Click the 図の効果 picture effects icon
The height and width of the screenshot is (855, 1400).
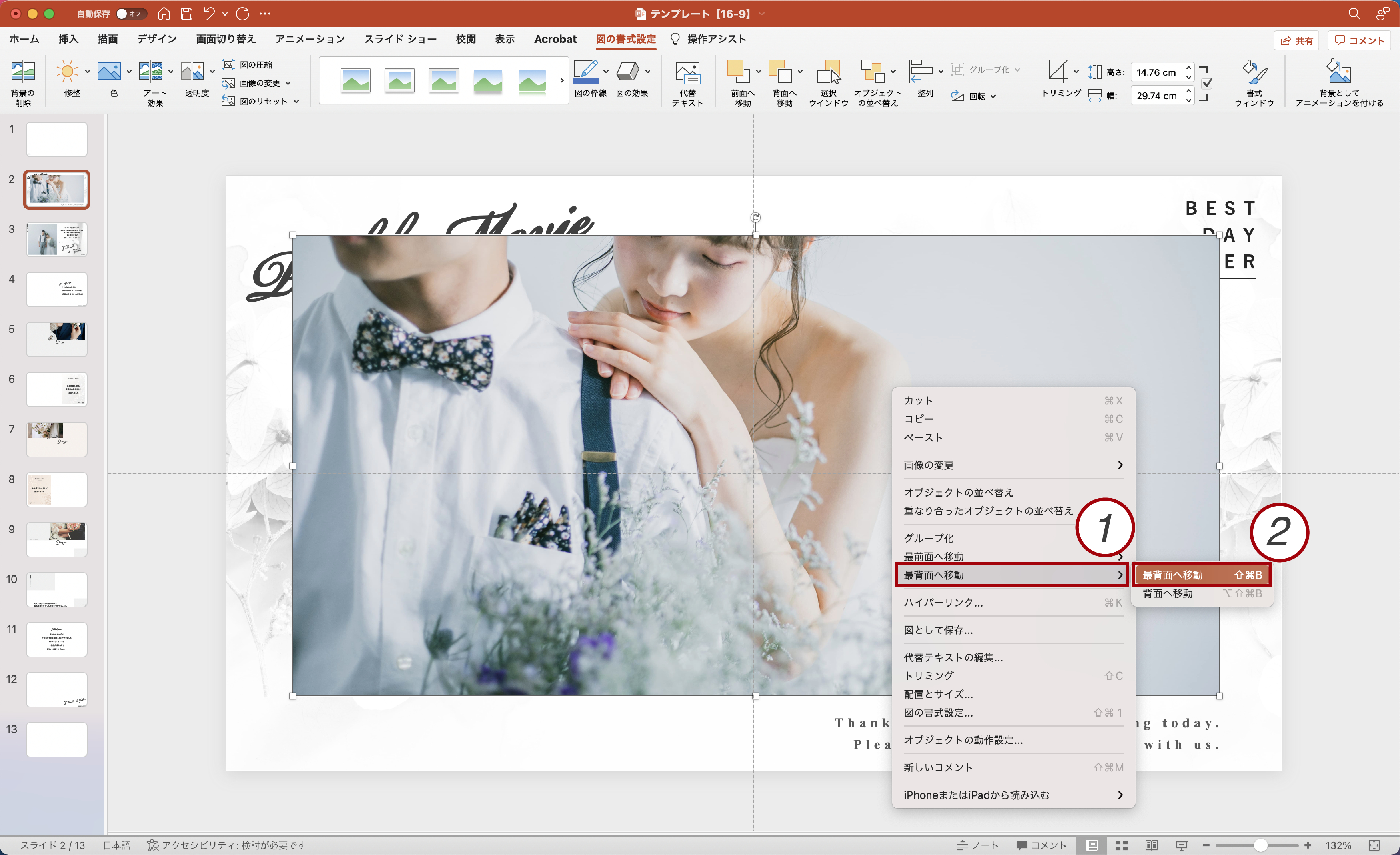click(628, 72)
